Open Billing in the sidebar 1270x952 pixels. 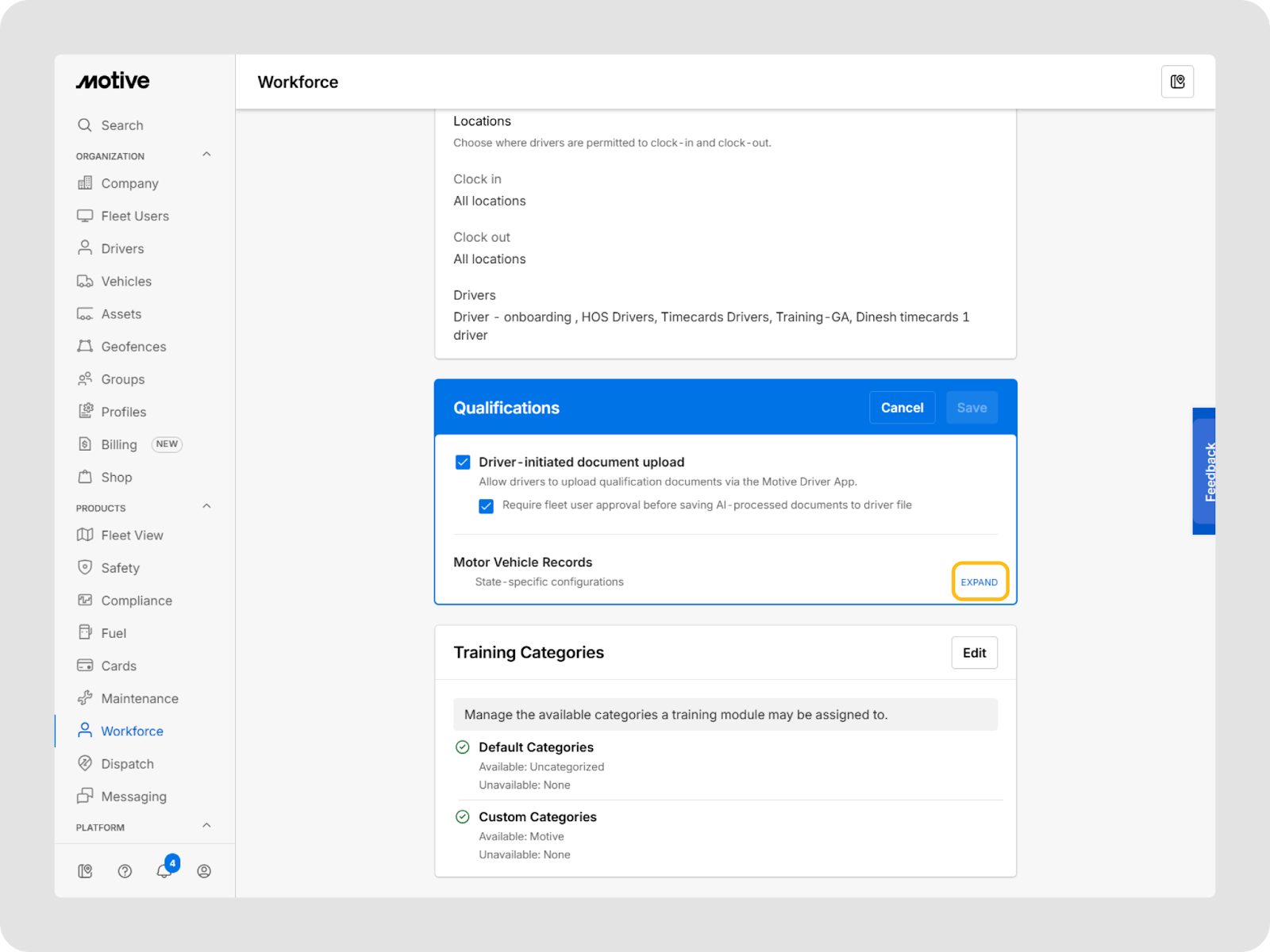point(119,444)
